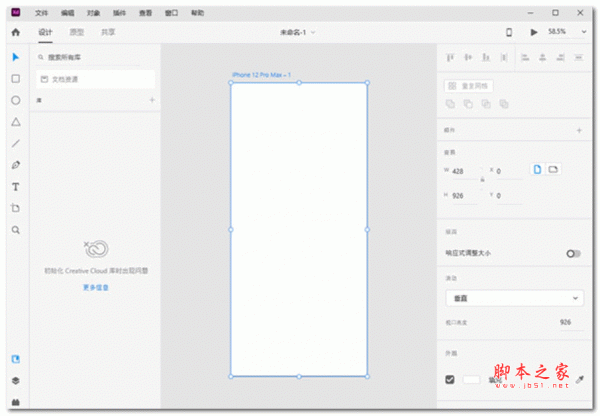
Task: Open the 窗口 menu
Action: [171, 13]
